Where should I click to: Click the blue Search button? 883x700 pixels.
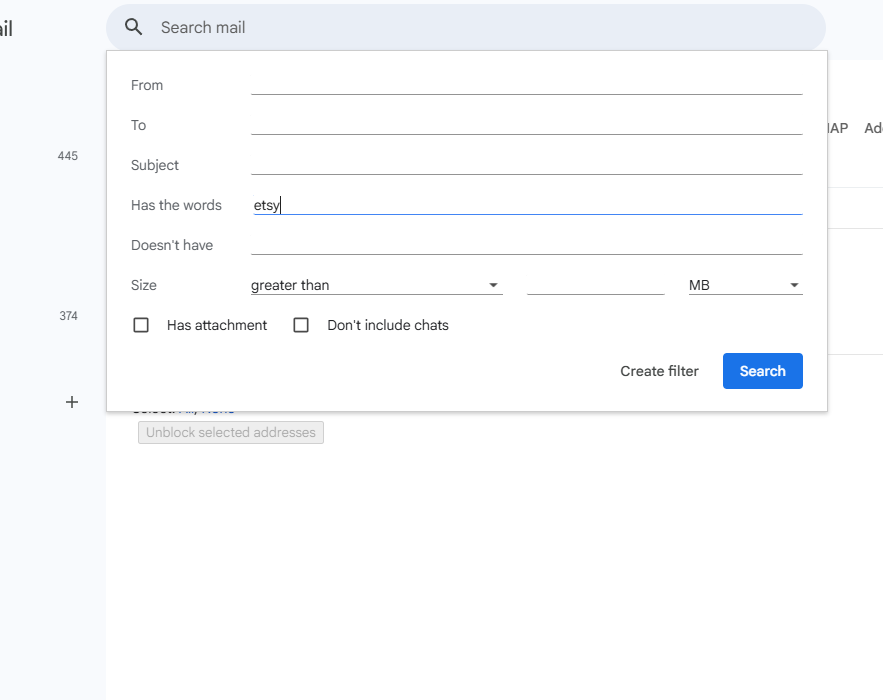(762, 371)
